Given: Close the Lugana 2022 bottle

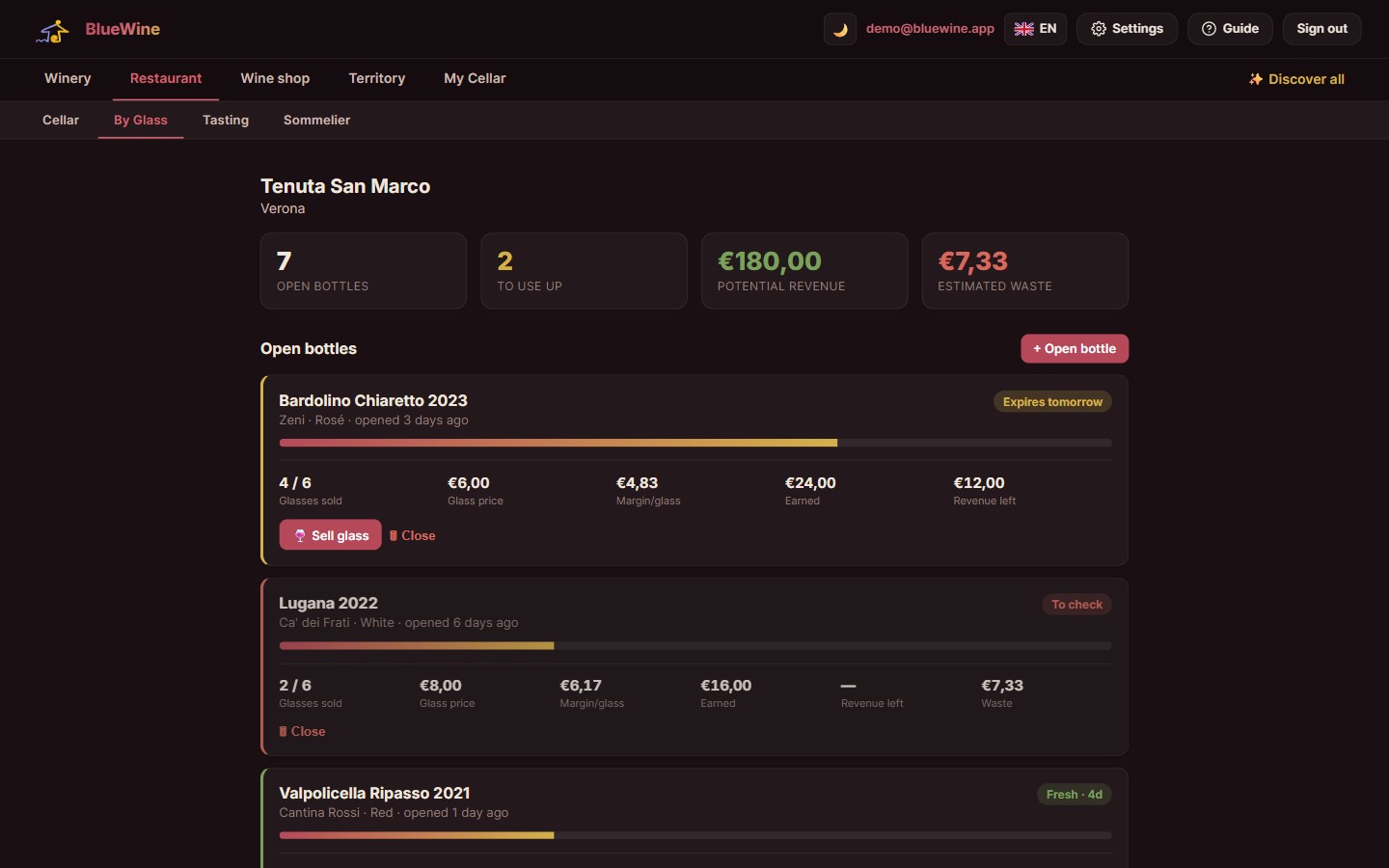Looking at the screenshot, I should pos(303,731).
